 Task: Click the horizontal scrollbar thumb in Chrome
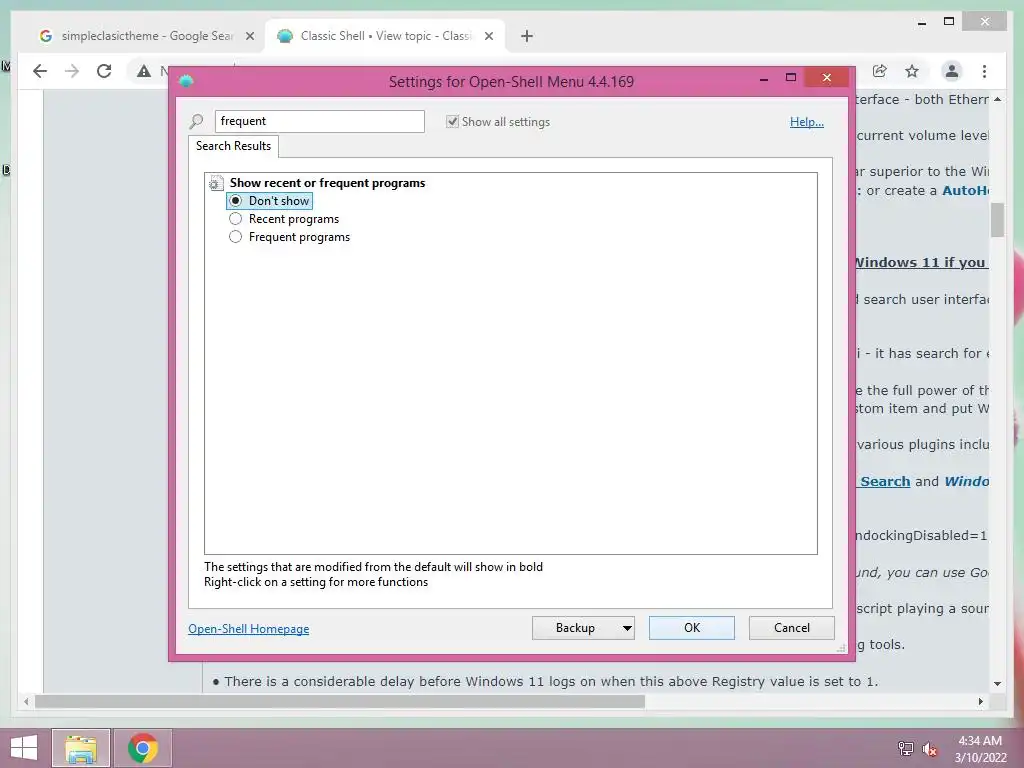340,701
